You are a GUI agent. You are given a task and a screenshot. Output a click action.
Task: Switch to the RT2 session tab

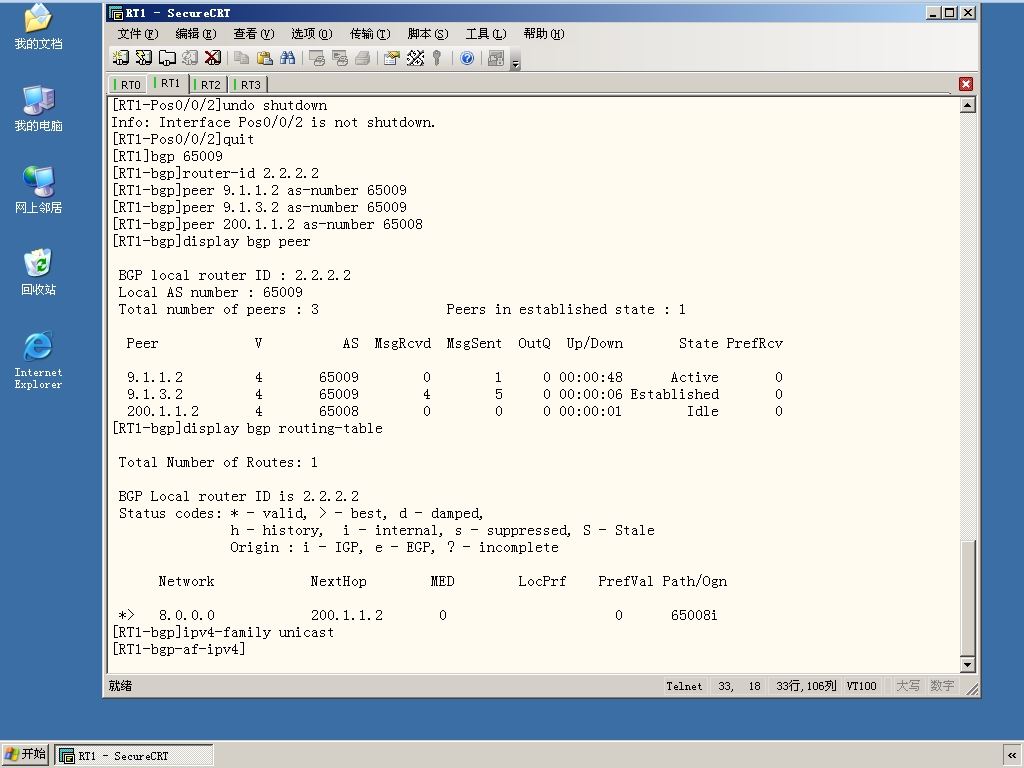(x=208, y=85)
